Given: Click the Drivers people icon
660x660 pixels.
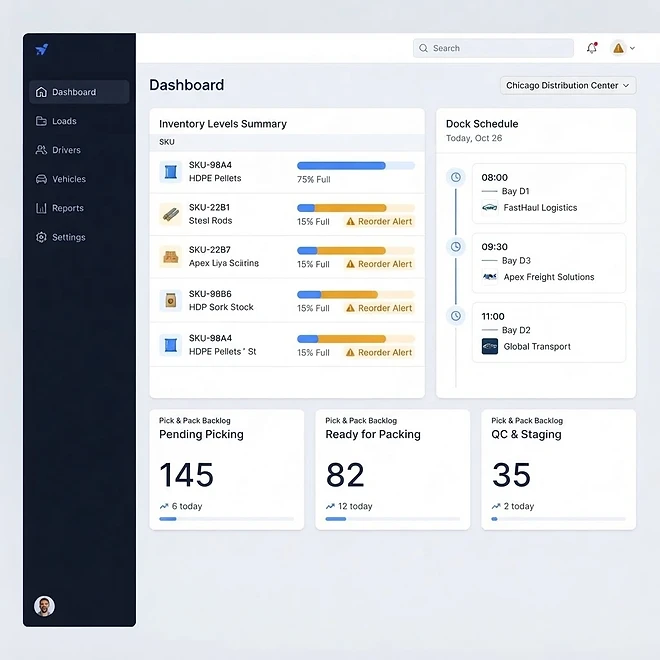Looking at the screenshot, I should pos(41,150).
